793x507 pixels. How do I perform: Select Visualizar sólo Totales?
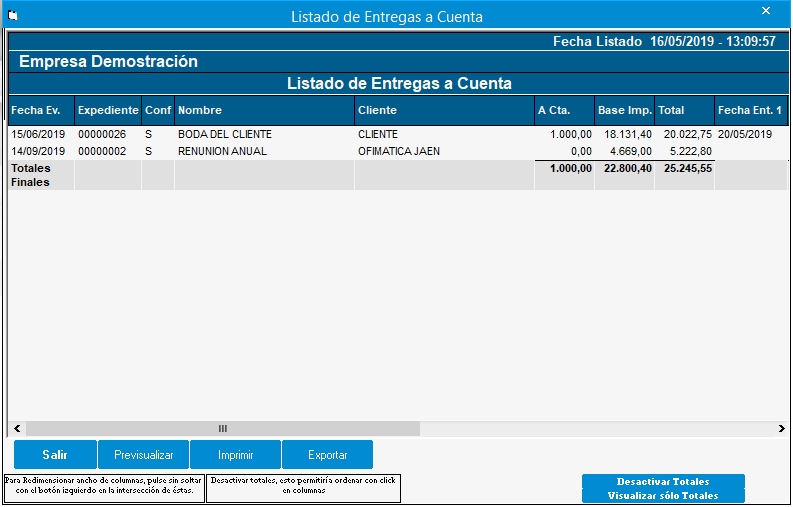[x=663, y=495]
